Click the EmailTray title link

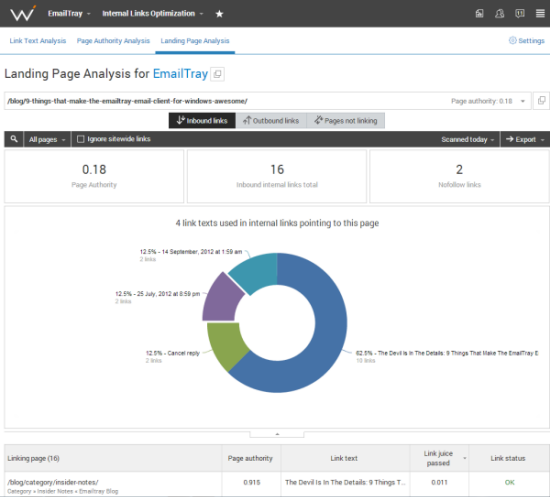coord(180,74)
